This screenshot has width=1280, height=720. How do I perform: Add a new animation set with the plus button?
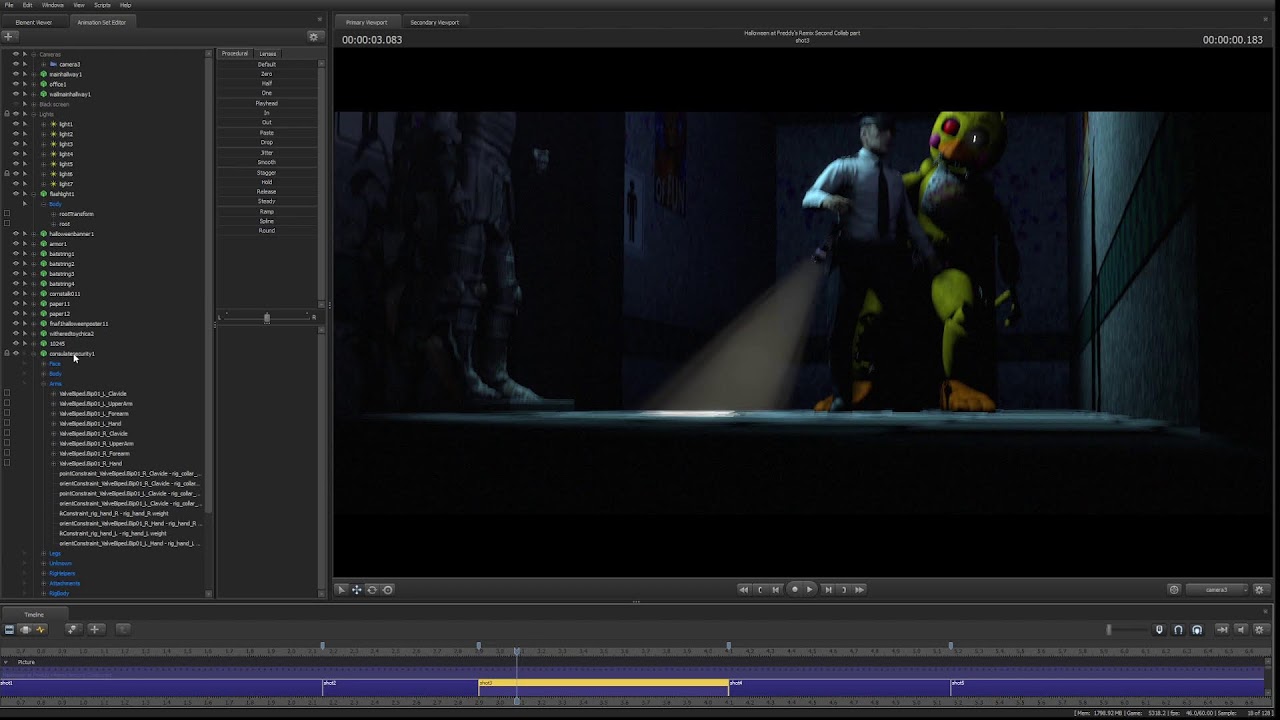[x=8, y=37]
